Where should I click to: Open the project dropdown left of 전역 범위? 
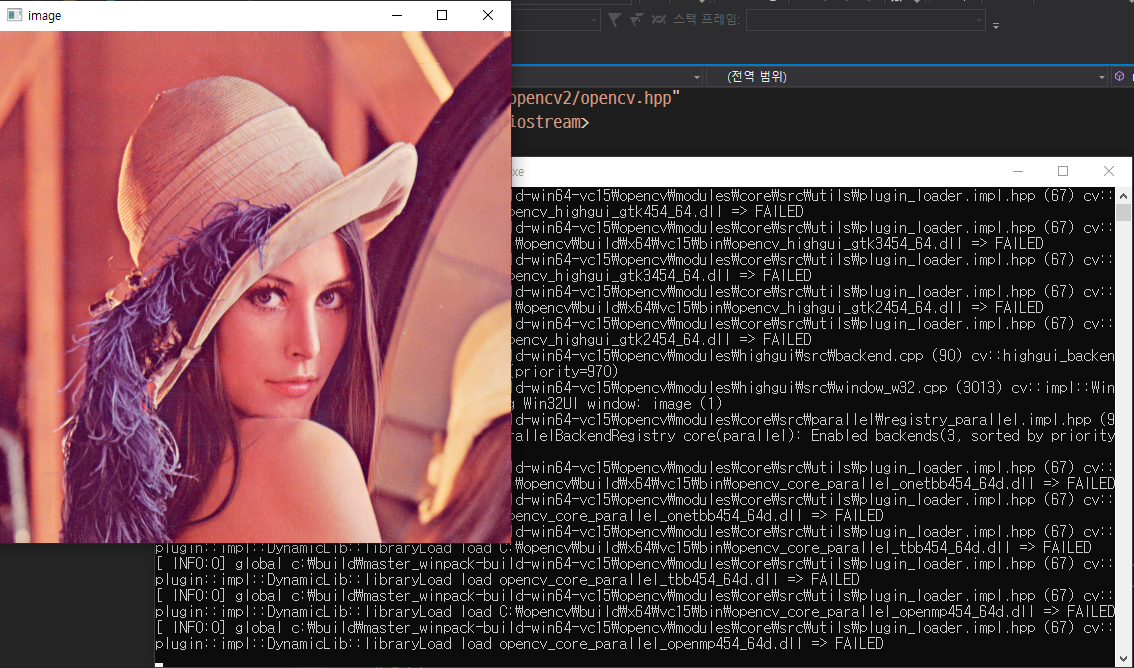607,76
